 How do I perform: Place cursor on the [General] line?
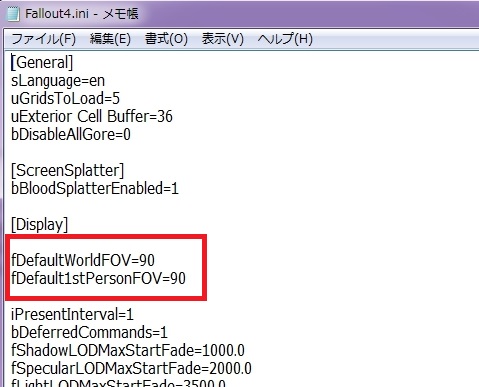click(x=42, y=63)
